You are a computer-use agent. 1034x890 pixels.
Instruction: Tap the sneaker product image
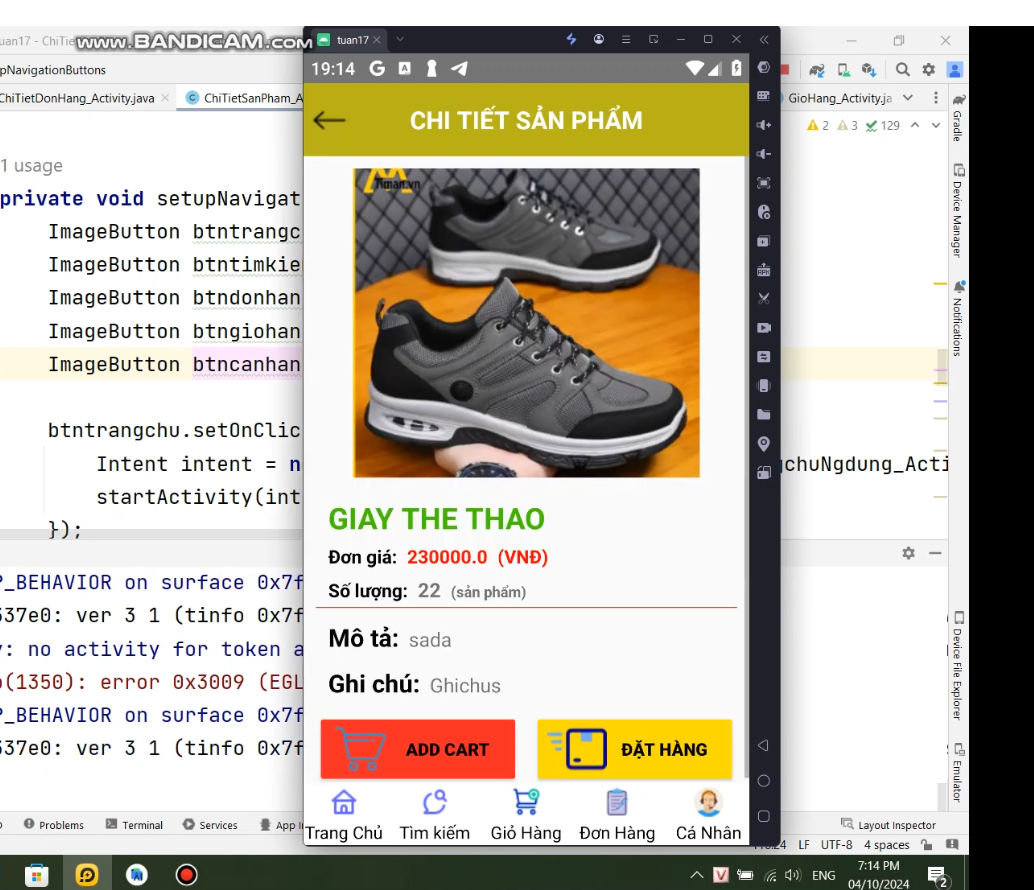(x=526, y=322)
